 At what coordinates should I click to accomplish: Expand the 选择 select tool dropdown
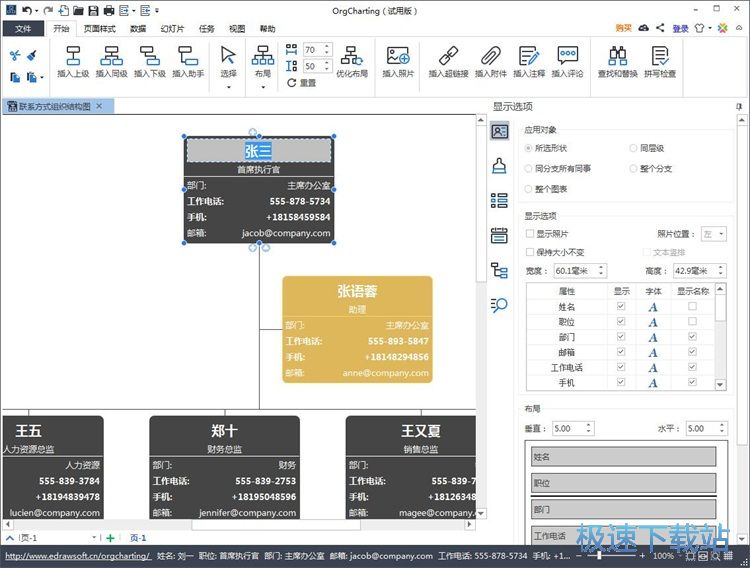(228, 86)
